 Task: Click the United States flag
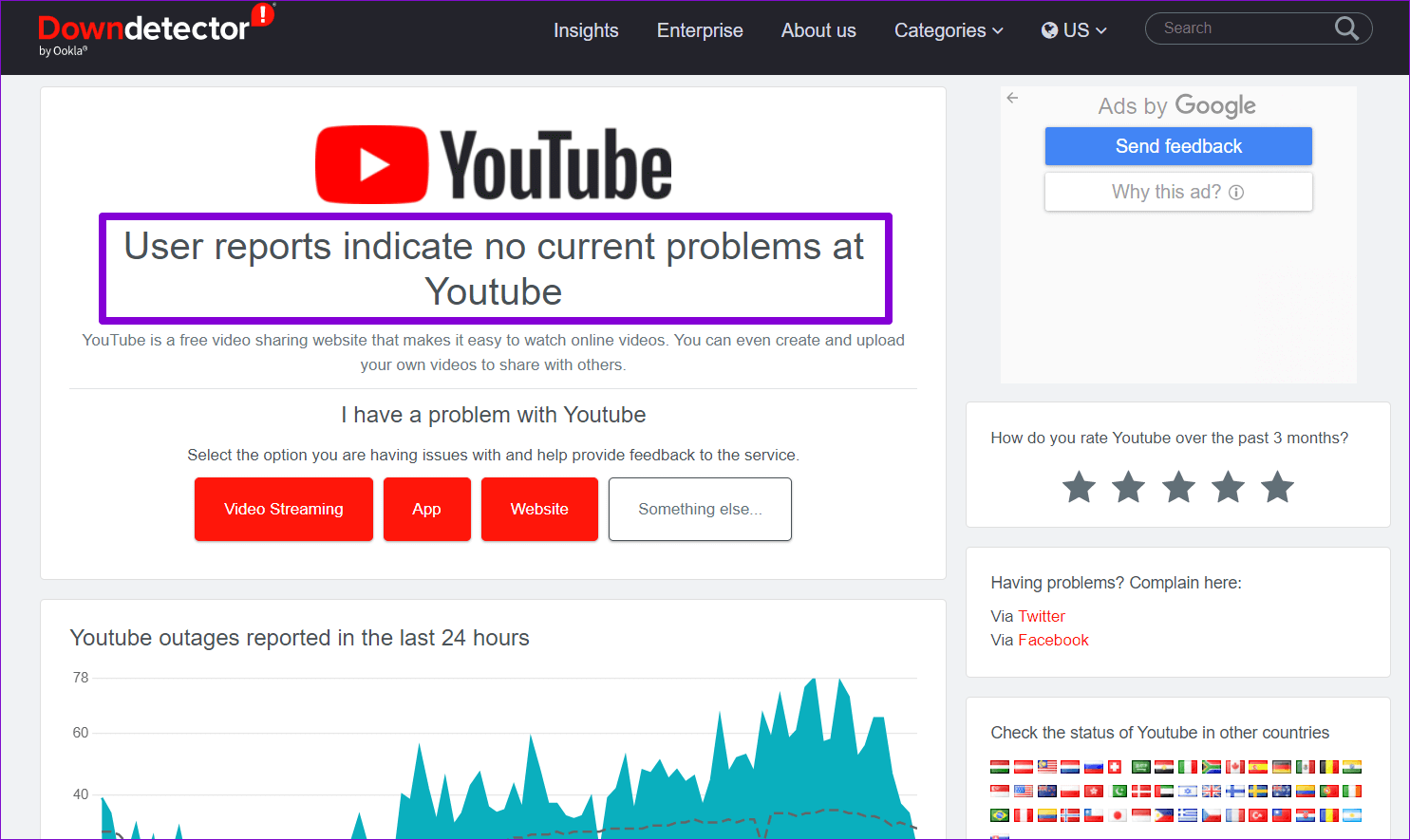(x=1024, y=791)
